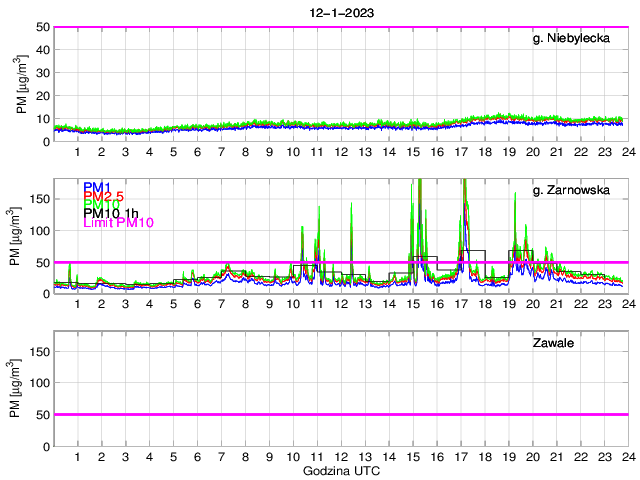Select the PM2.5 legend entry

(x=103, y=200)
